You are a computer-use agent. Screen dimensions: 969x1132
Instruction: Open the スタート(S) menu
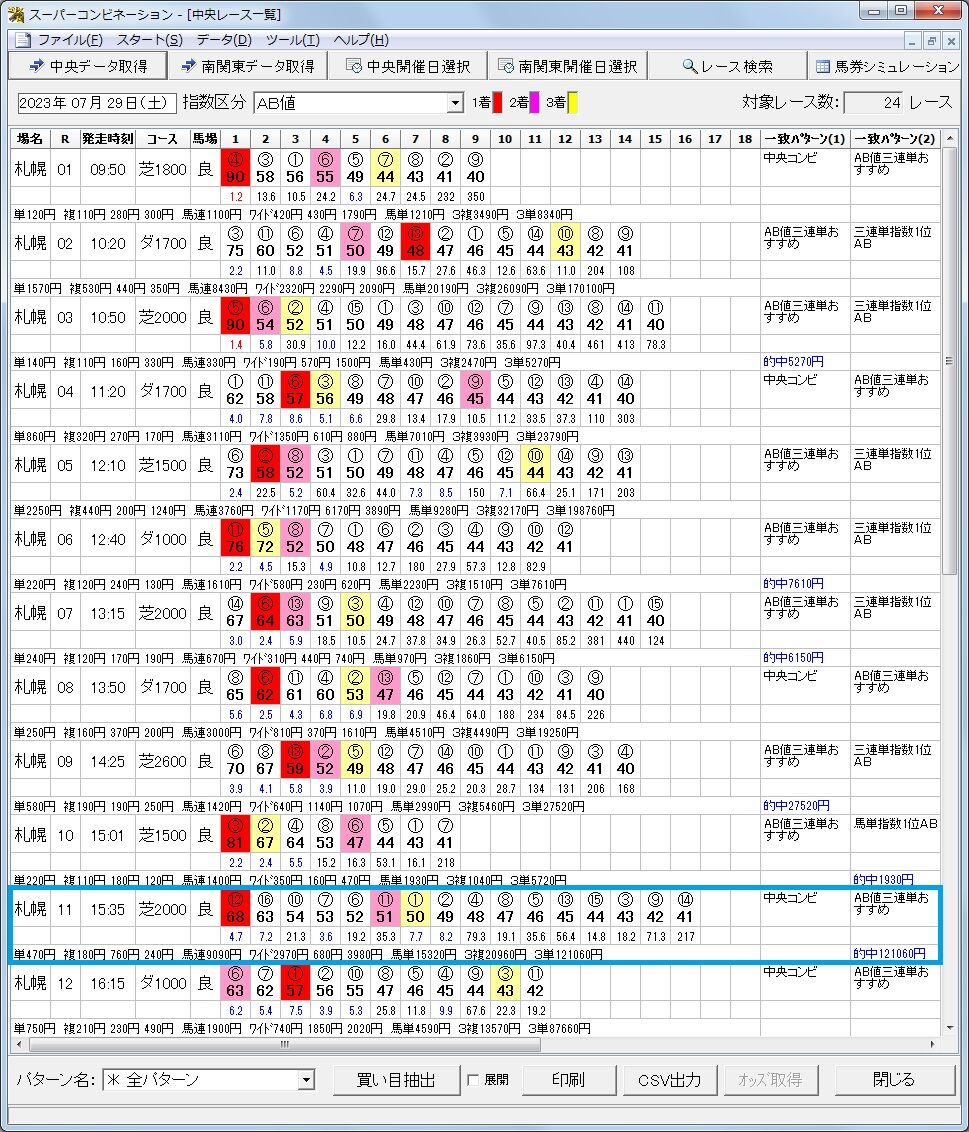[149, 40]
